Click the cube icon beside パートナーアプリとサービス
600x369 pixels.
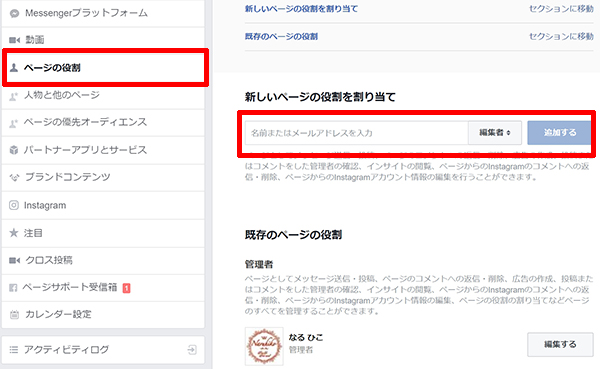pyautogui.click(x=14, y=150)
